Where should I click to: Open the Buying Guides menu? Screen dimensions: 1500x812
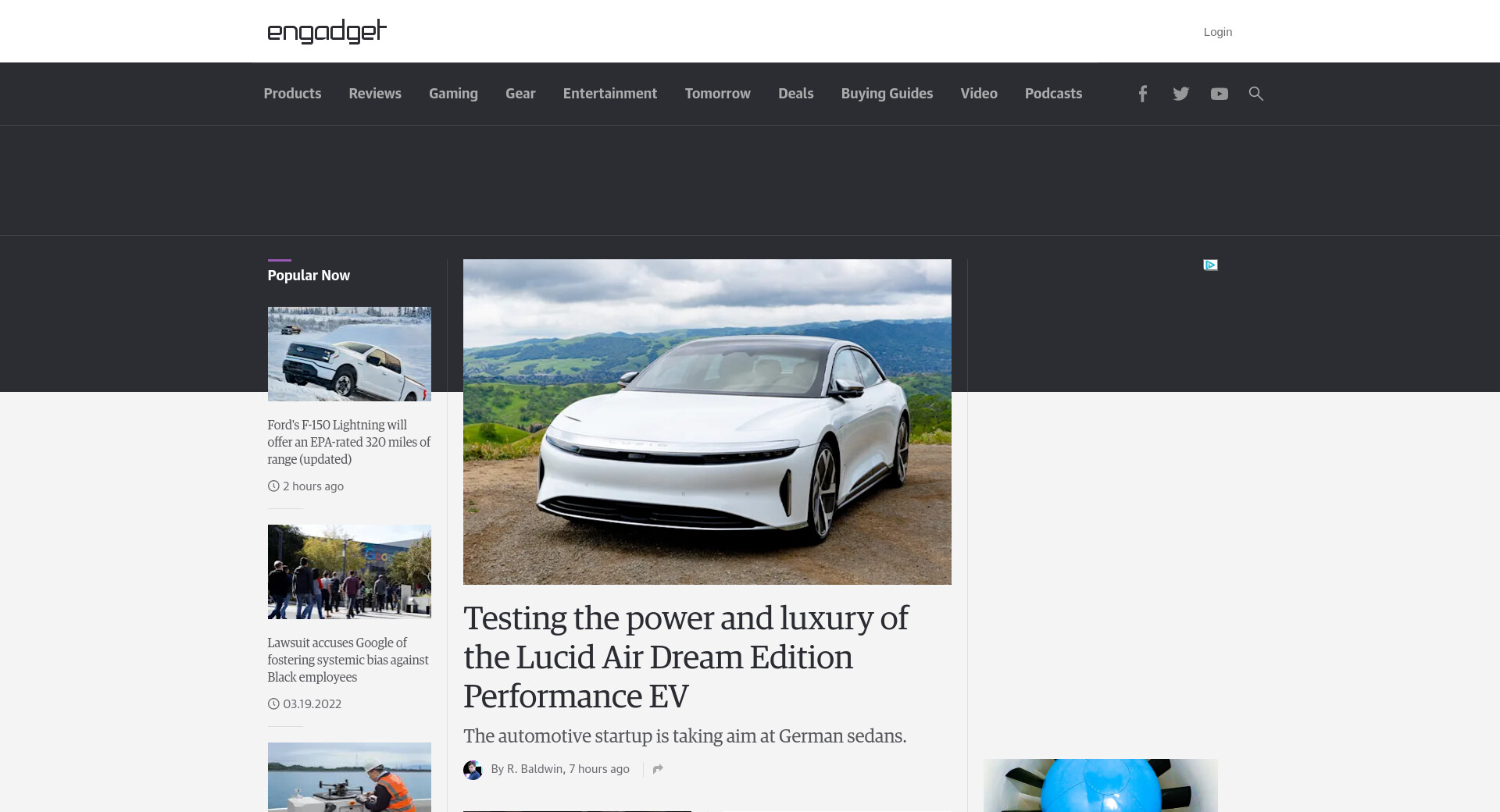[887, 94]
